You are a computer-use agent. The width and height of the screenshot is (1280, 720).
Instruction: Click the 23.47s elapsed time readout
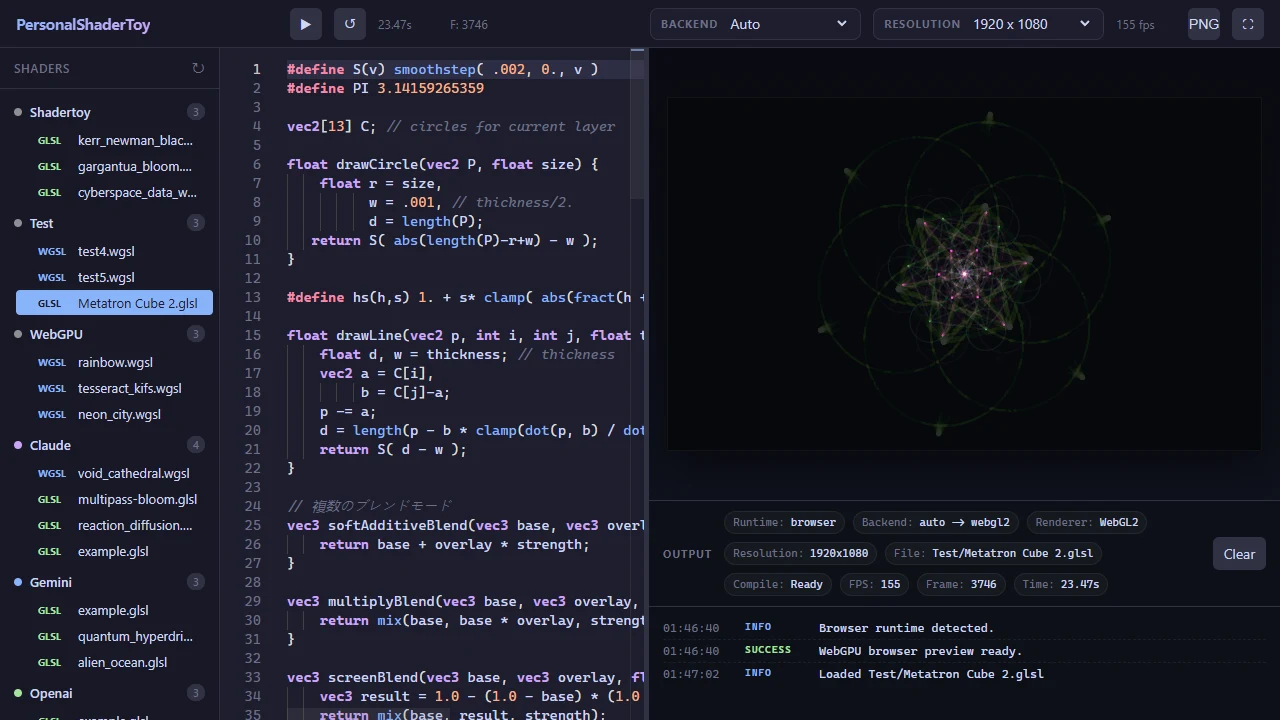(395, 24)
